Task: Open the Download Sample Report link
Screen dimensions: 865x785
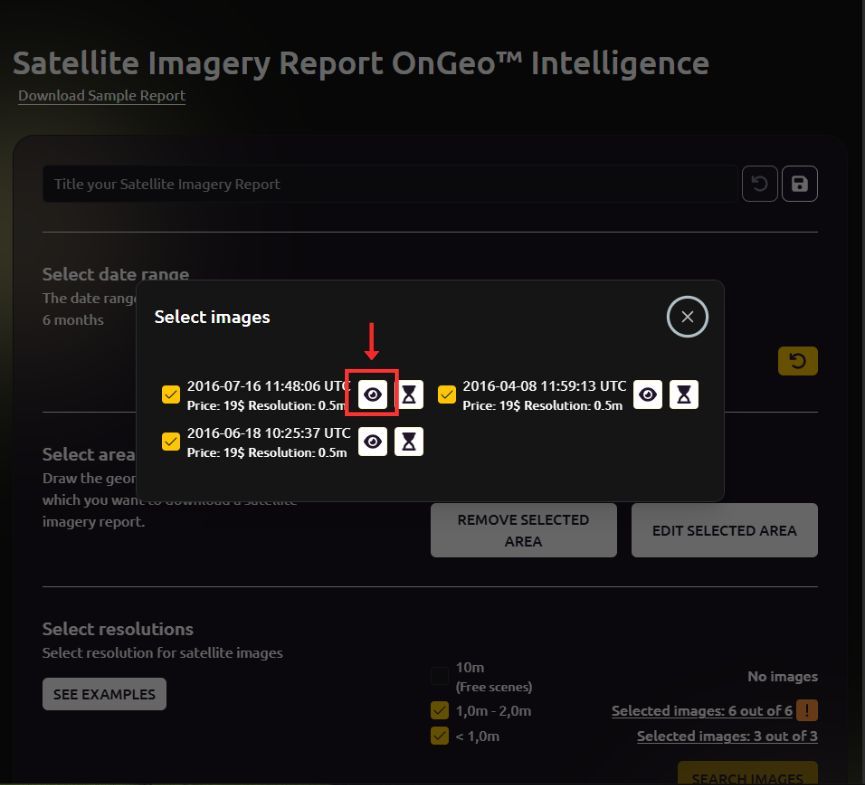Action: click(x=102, y=96)
